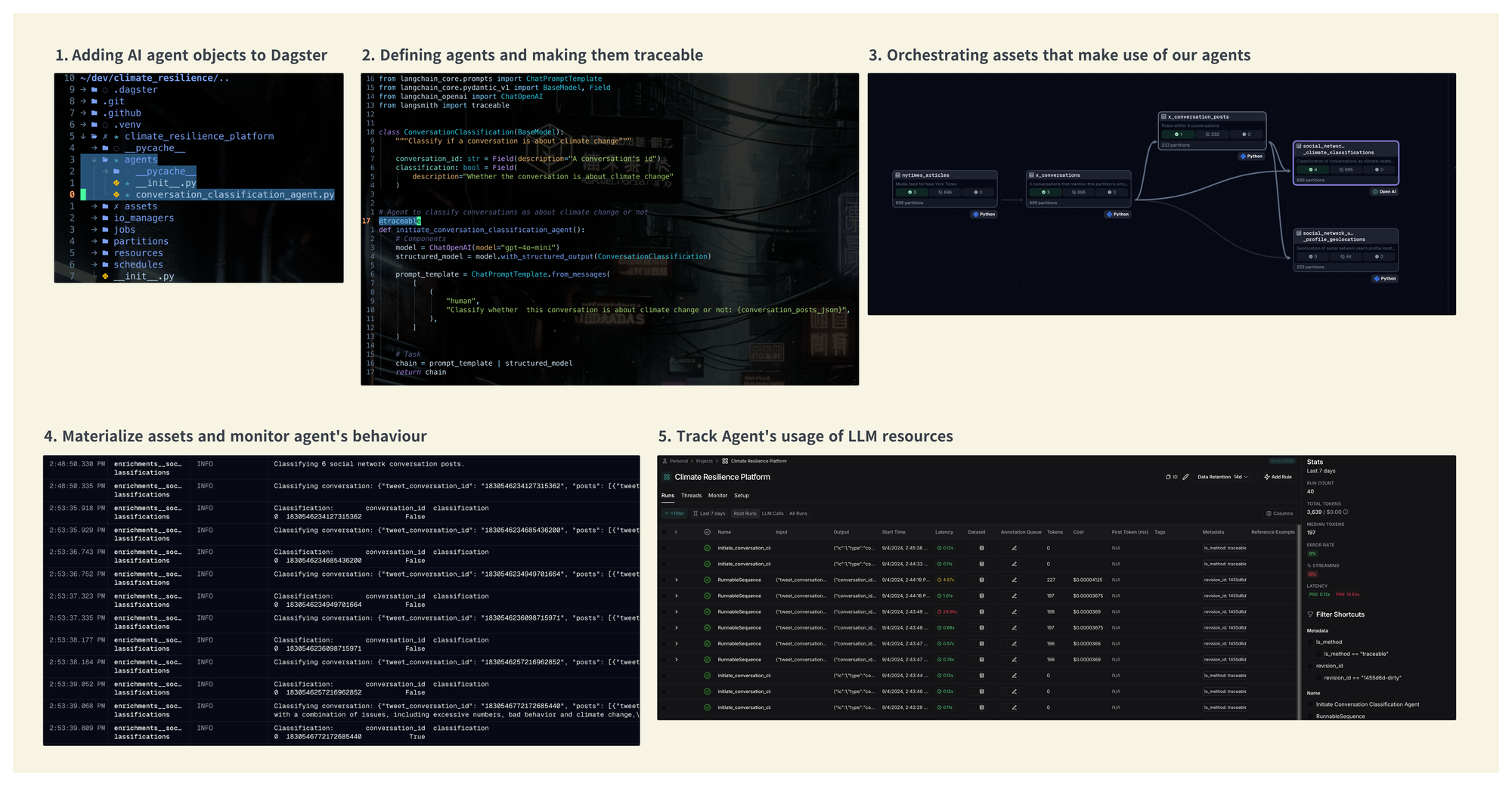The height and width of the screenshot is (786, 1512).
Task: Click the Add Rule button
Action: 1277,477
